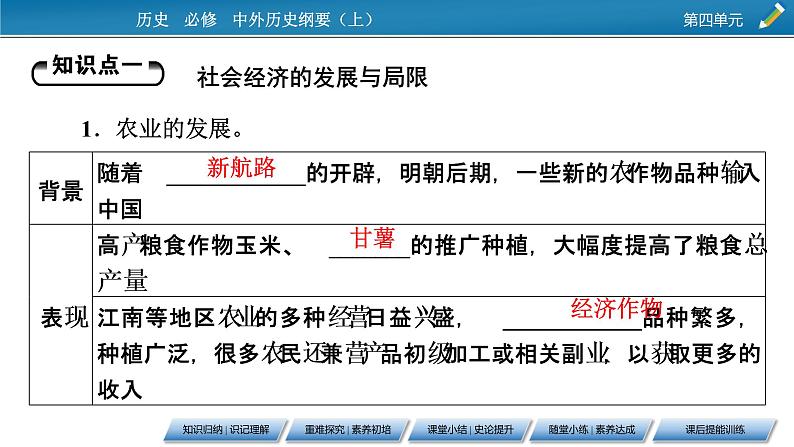Screen dimensions: 794x447
Task: Click the 背景 table row header
Action: [61, 191]
